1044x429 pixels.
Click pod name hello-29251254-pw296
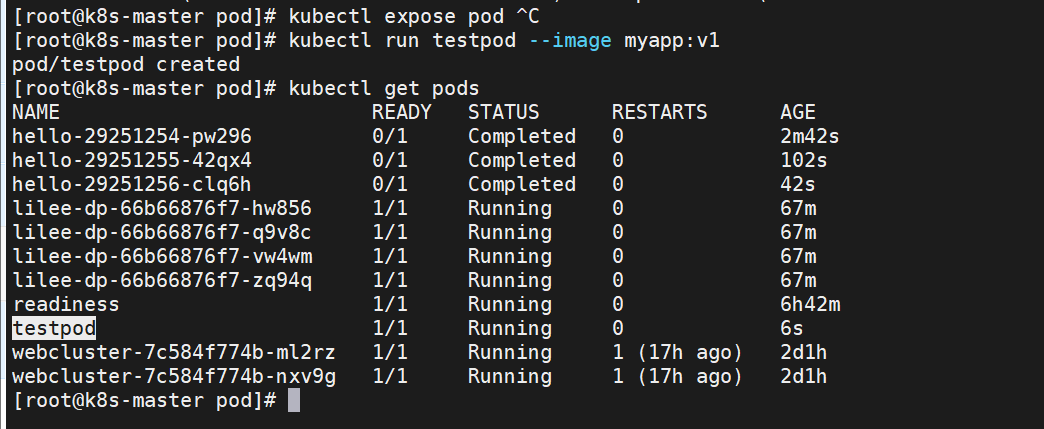(x=132, y=137)
